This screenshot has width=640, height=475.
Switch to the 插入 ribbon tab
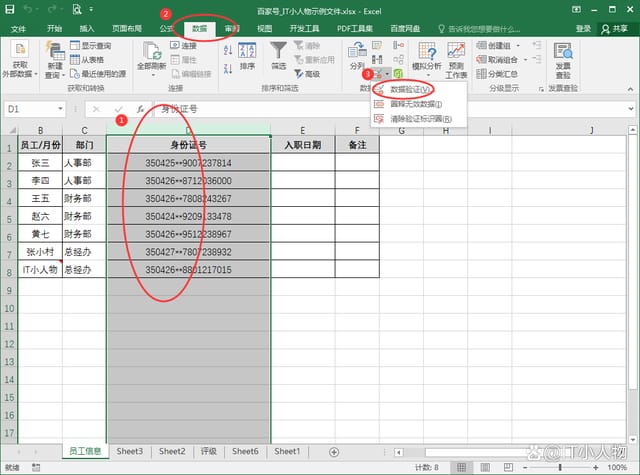(87, 29)
